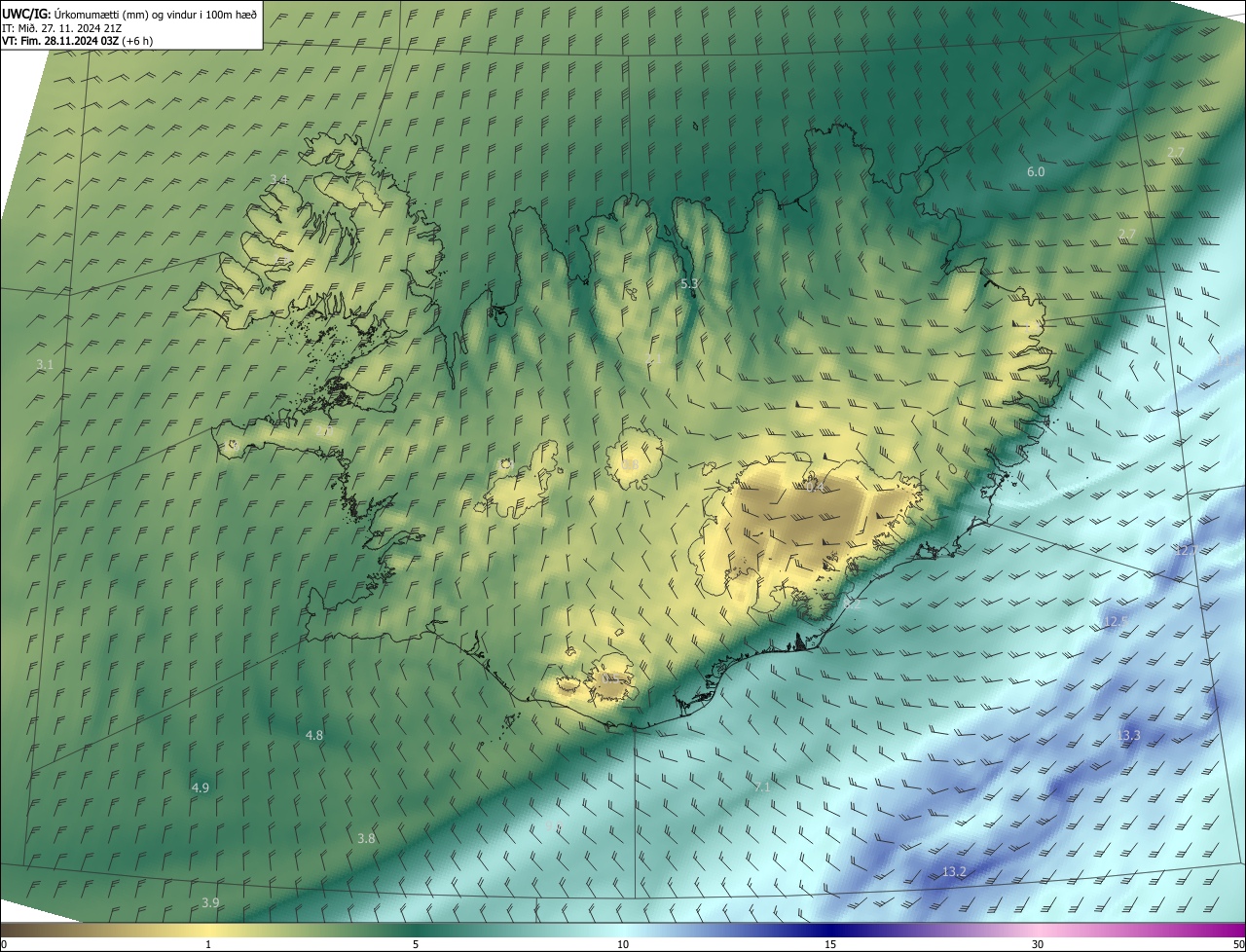Click the 5 label on the color scale
The image size is (1246, 952).
(x=416, y=944)
